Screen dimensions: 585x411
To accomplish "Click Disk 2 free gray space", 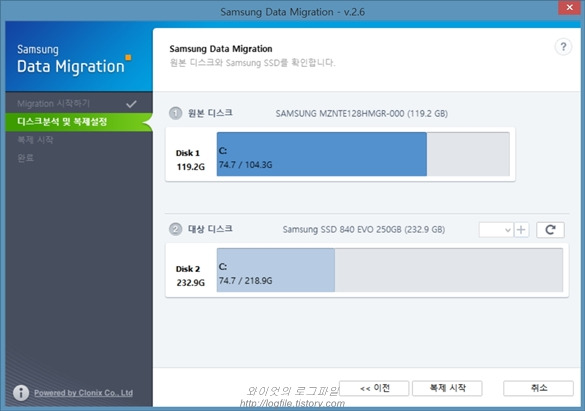I will pyautogui.click(x=449, y=270).
